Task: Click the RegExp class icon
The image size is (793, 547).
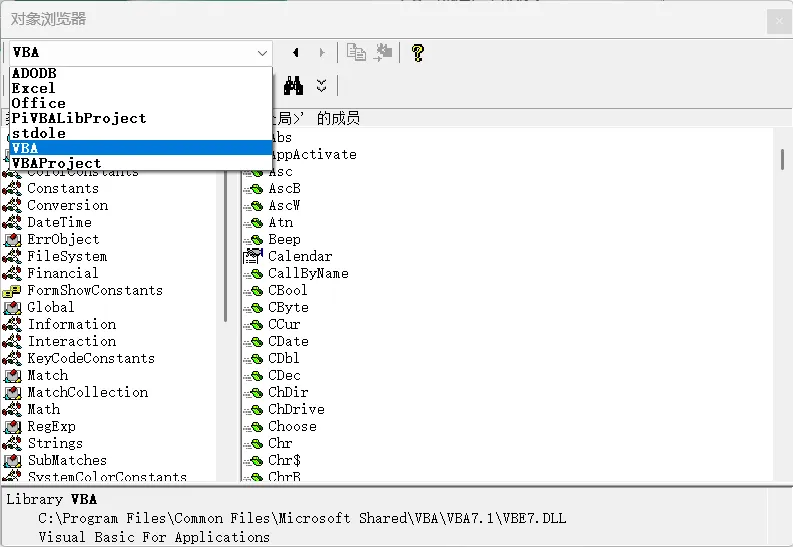Action: (x=12, y=427)
